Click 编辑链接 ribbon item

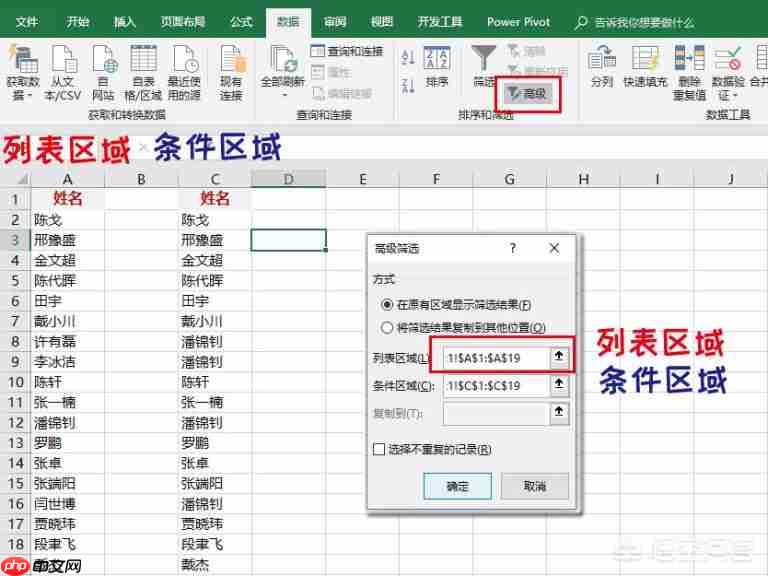click(342, 93)
